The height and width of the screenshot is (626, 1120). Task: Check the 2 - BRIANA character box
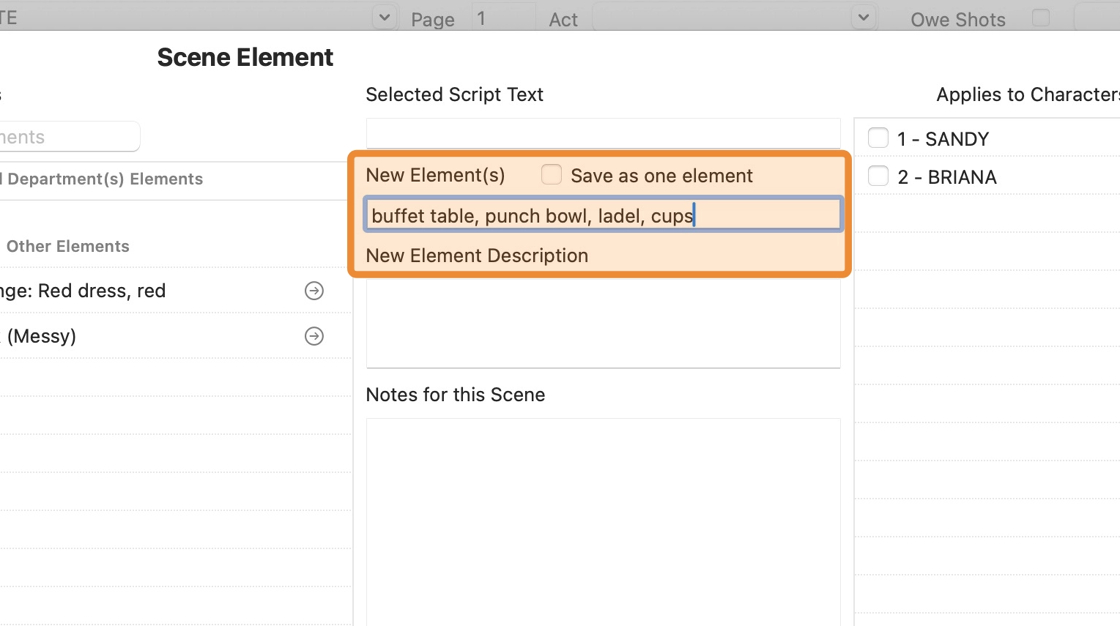click(x=878, y=177)
